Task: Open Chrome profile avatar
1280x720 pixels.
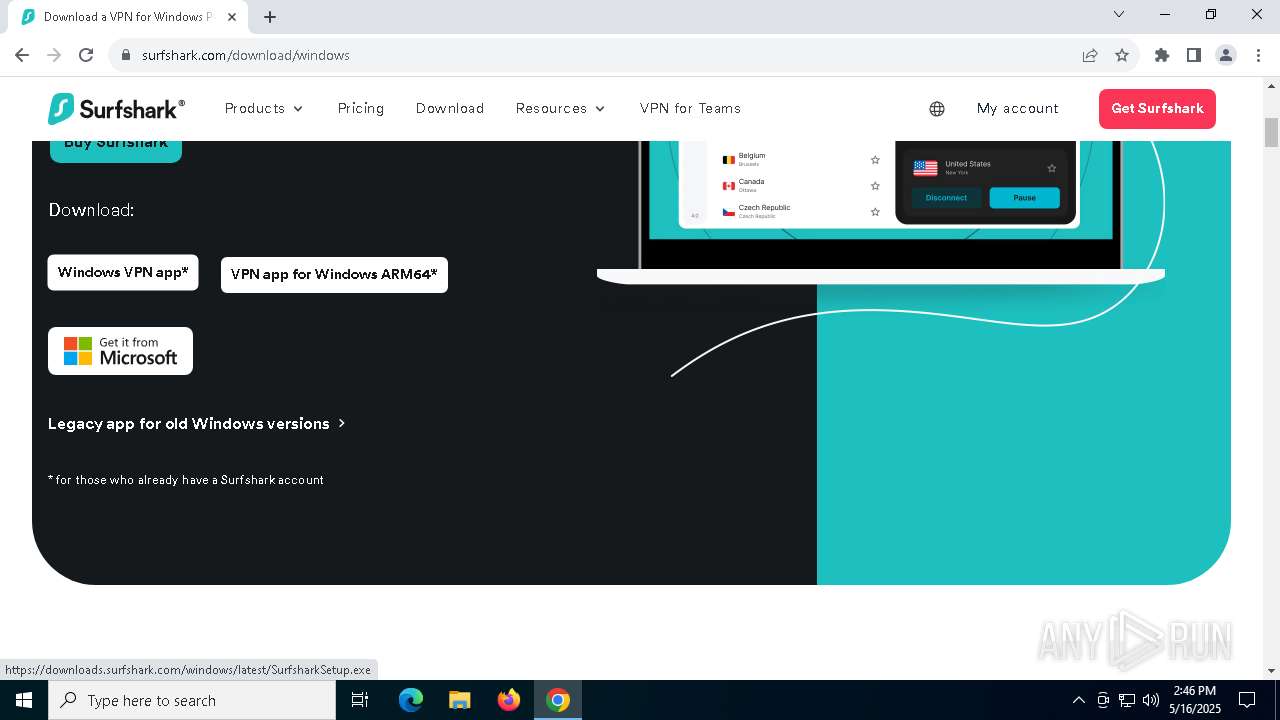Action: click(x=1226, y=55)
